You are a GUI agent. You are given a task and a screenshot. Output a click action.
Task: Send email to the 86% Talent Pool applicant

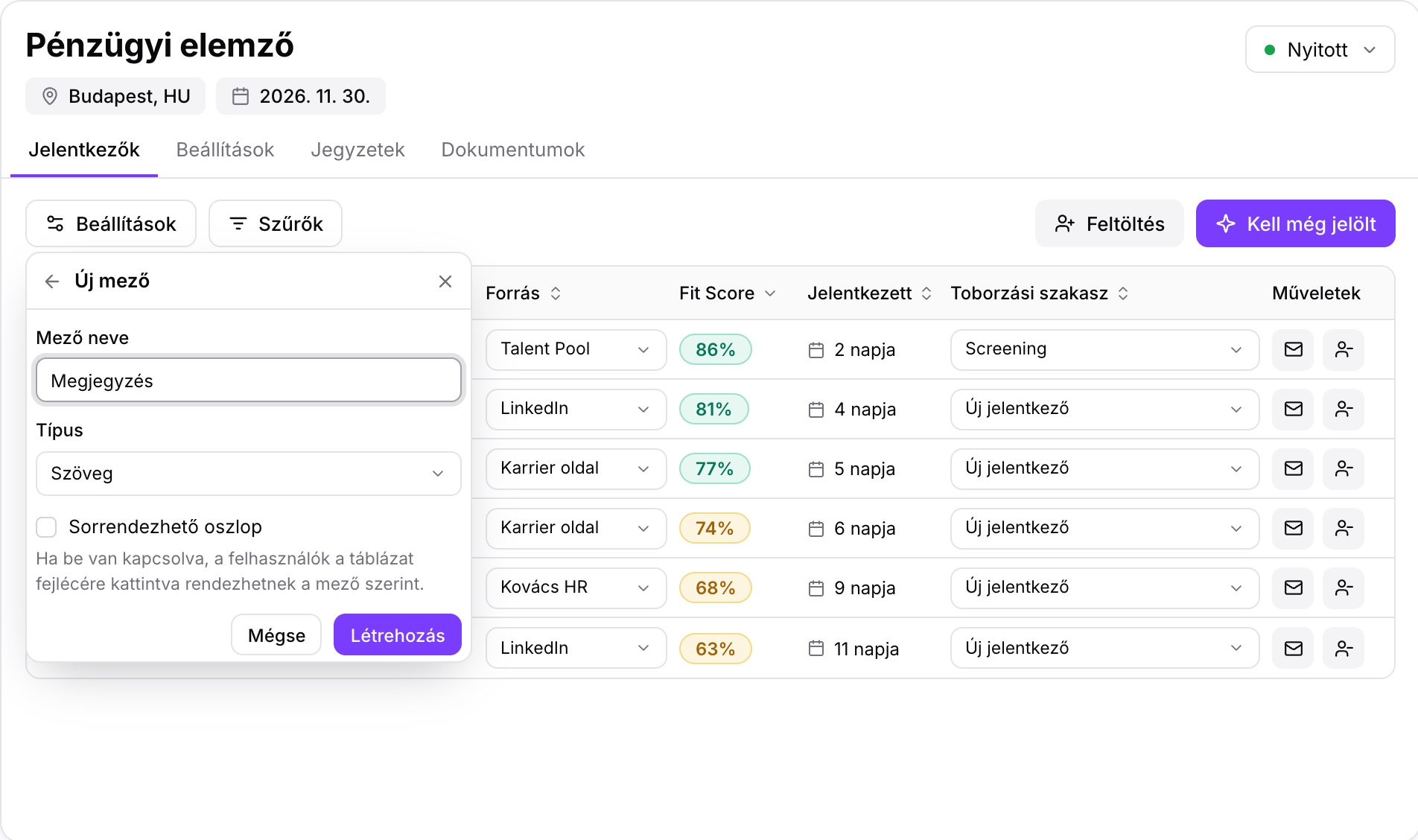click(x=1293, y=349)
